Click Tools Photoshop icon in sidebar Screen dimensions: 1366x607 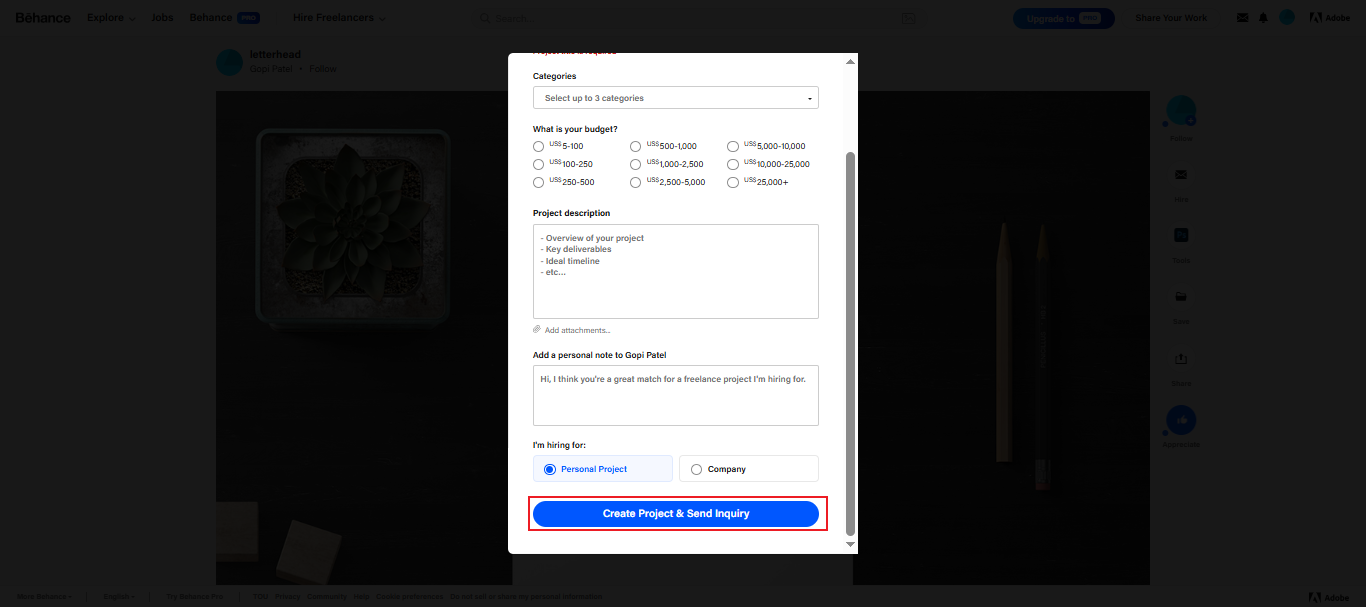1181,235
